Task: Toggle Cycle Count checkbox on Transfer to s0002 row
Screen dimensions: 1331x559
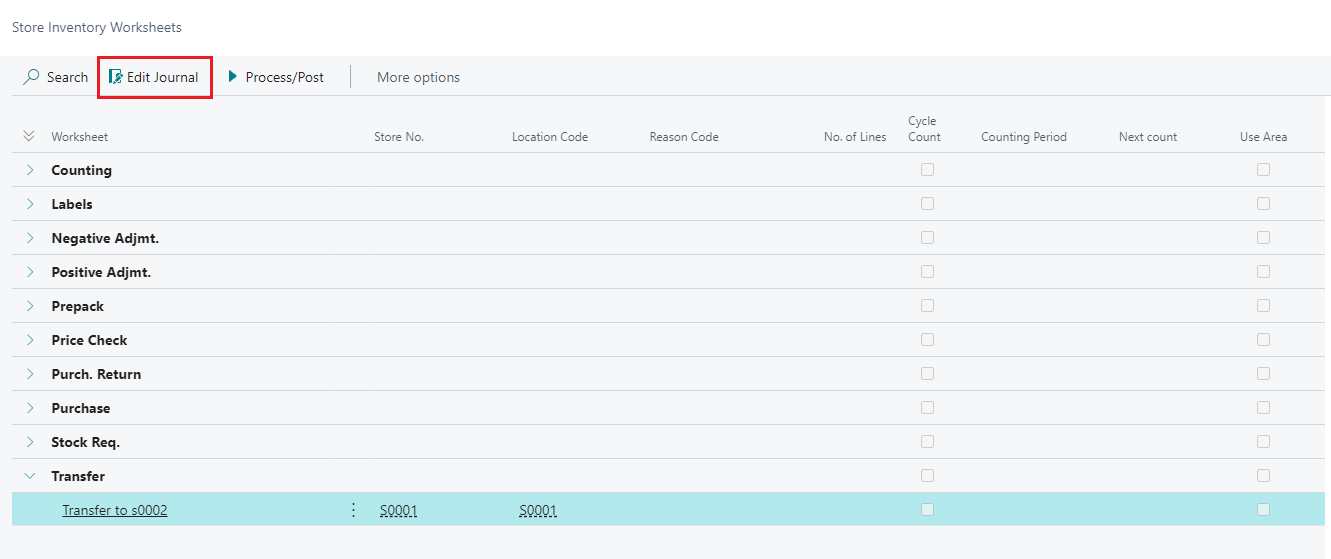Action: coord(927,510)
